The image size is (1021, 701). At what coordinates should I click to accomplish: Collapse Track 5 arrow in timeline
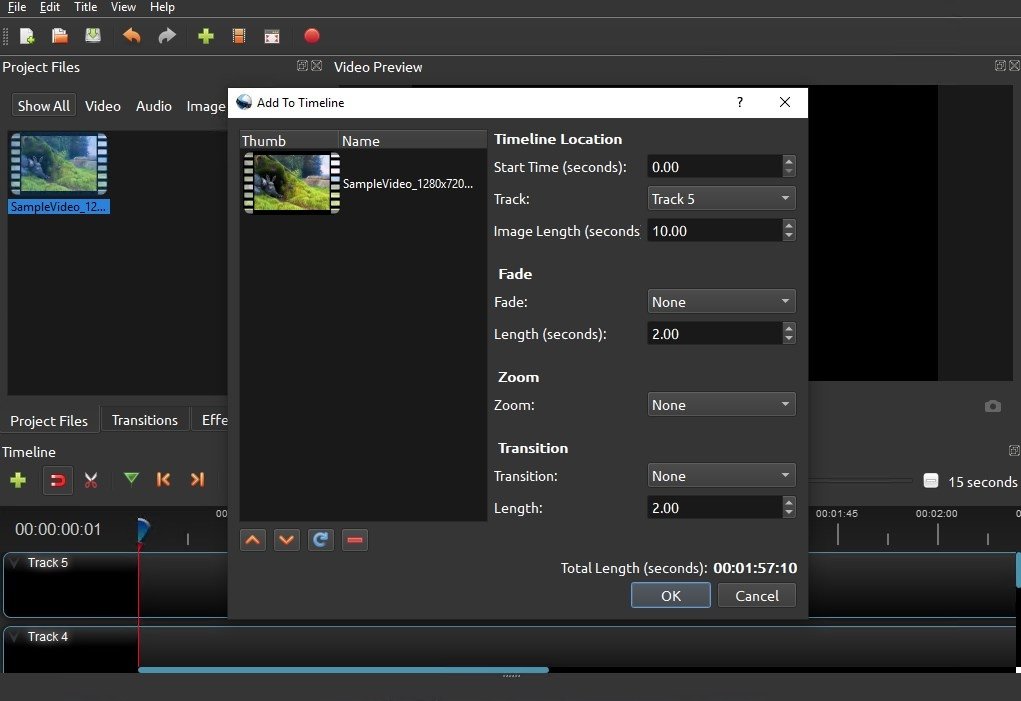click(16, 562)
